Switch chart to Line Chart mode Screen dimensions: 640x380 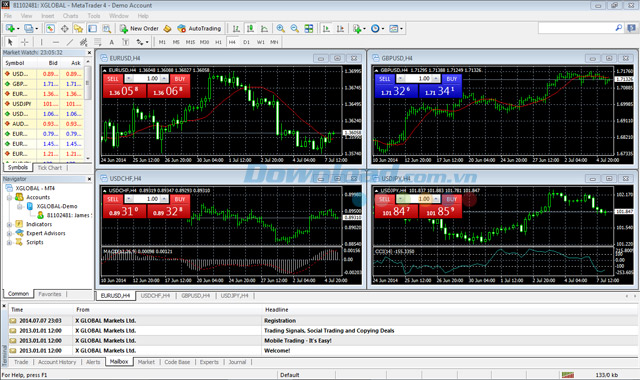(264, 29)
